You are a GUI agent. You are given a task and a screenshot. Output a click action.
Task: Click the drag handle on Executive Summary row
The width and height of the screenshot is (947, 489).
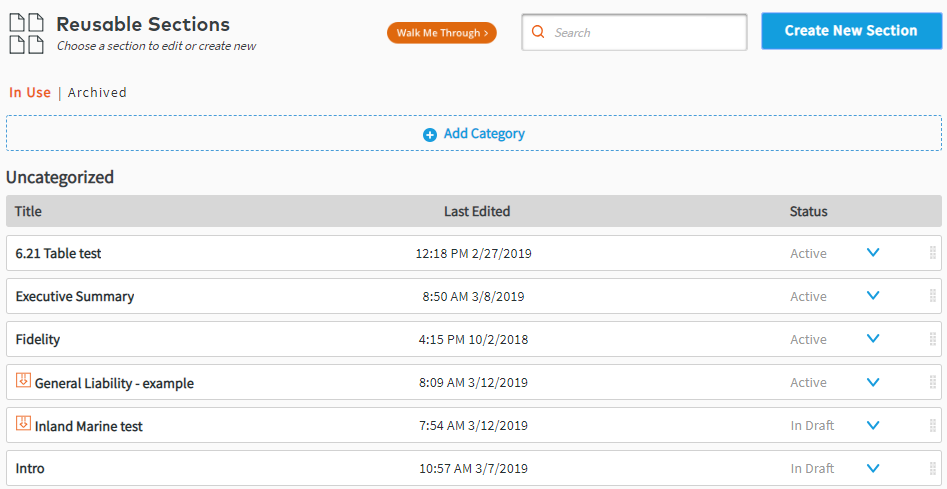click(932, 296)
